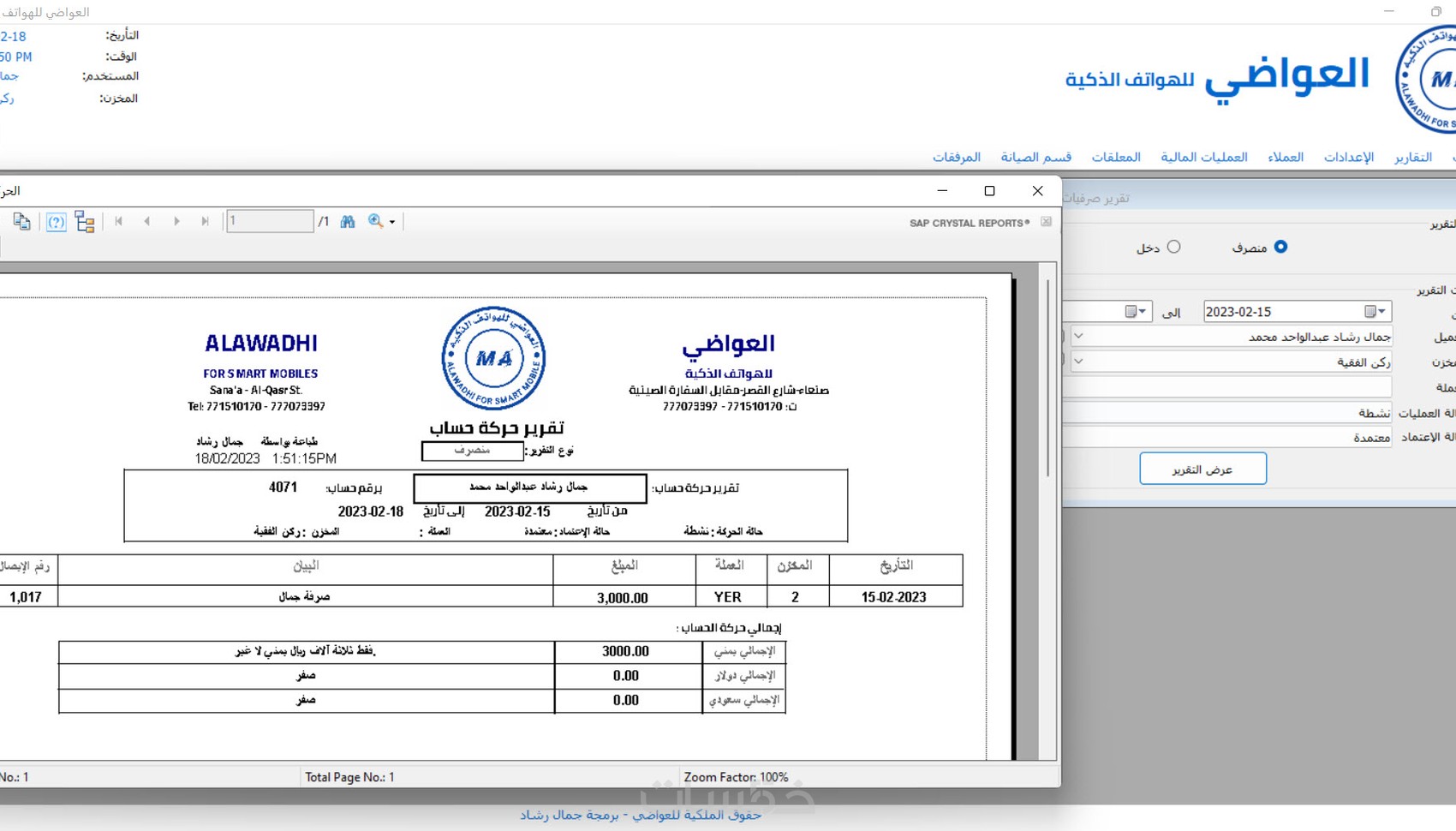Open calendar dropdown of the 2023-02-15 date

[x=1375, y=312]
